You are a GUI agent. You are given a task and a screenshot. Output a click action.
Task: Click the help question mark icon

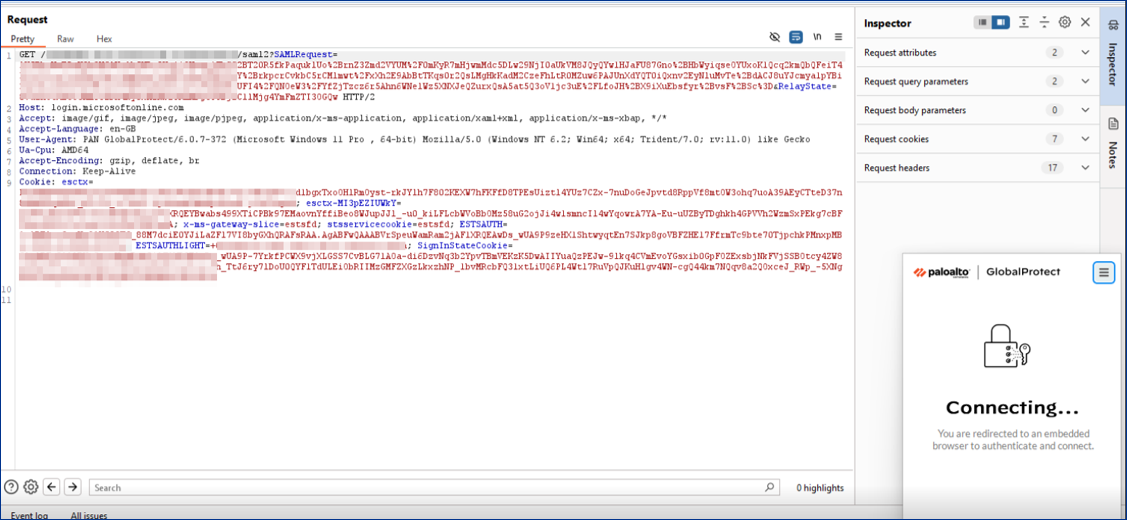click(11, 487)
